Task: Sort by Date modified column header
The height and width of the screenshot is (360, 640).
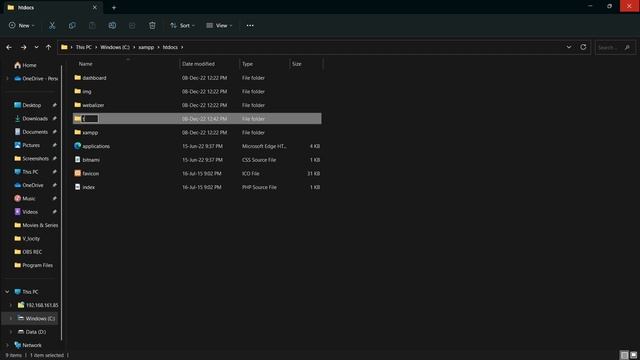Action: coord(209,64)
